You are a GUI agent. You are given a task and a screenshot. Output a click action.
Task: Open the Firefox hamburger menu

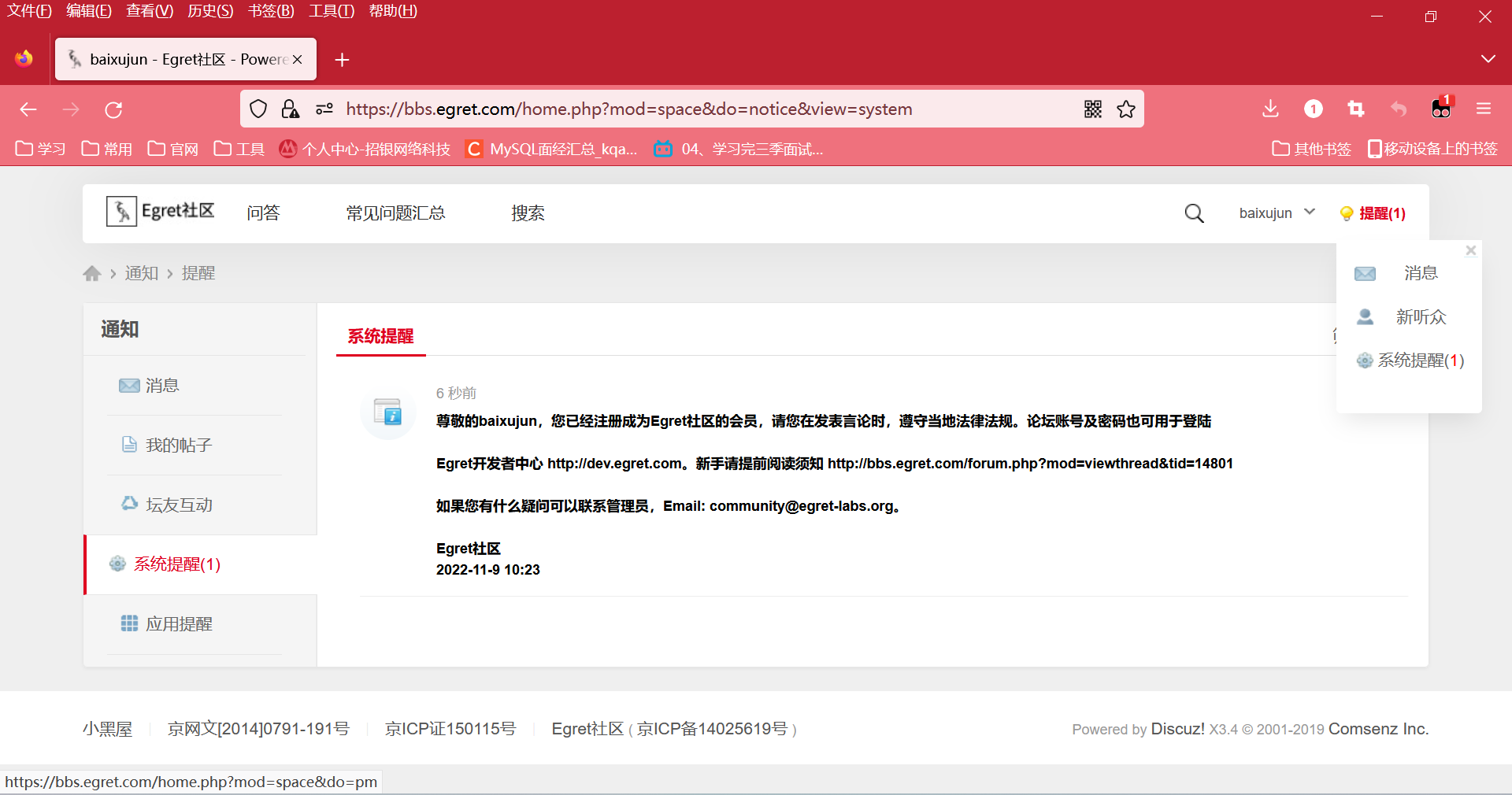point(1484,109)
